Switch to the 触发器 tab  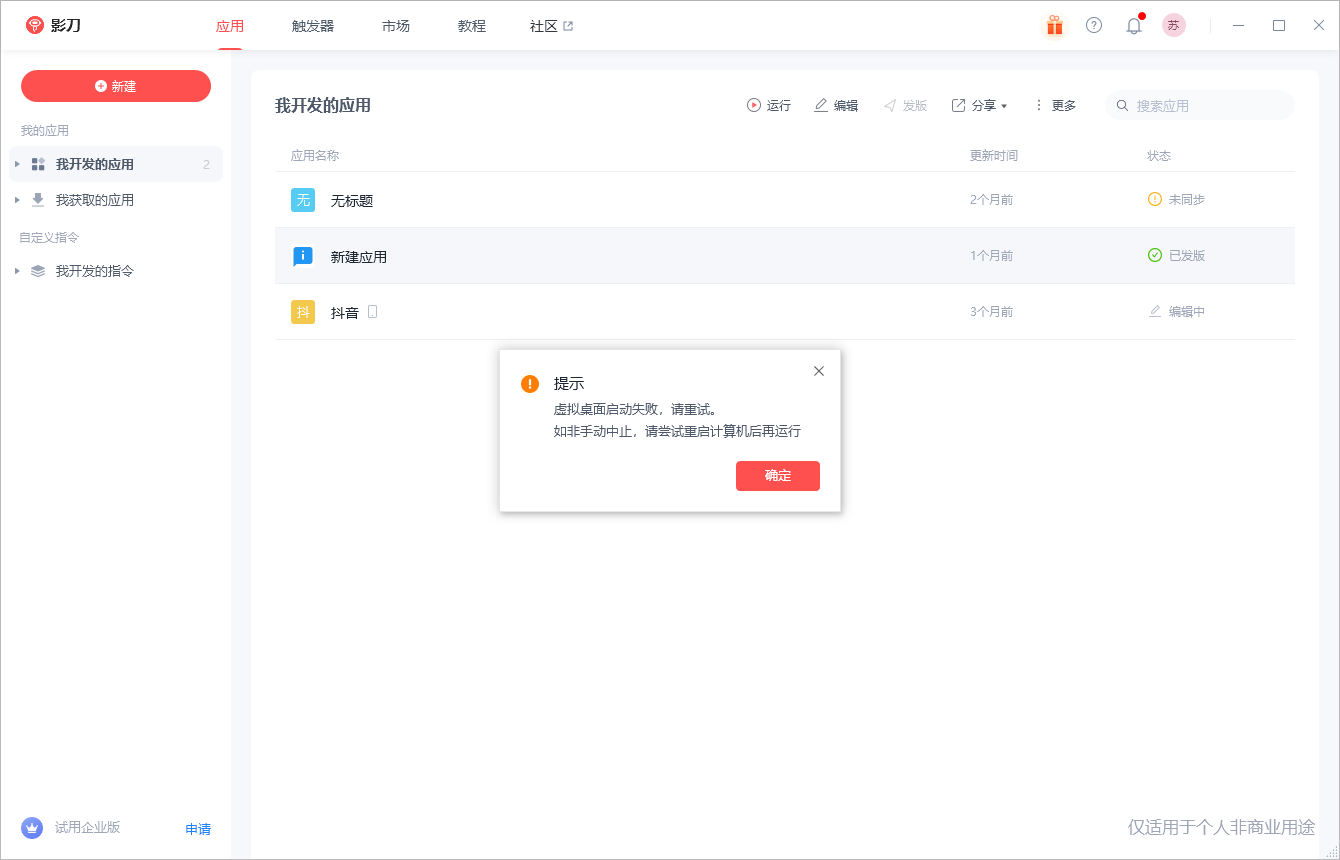[313, 26]
